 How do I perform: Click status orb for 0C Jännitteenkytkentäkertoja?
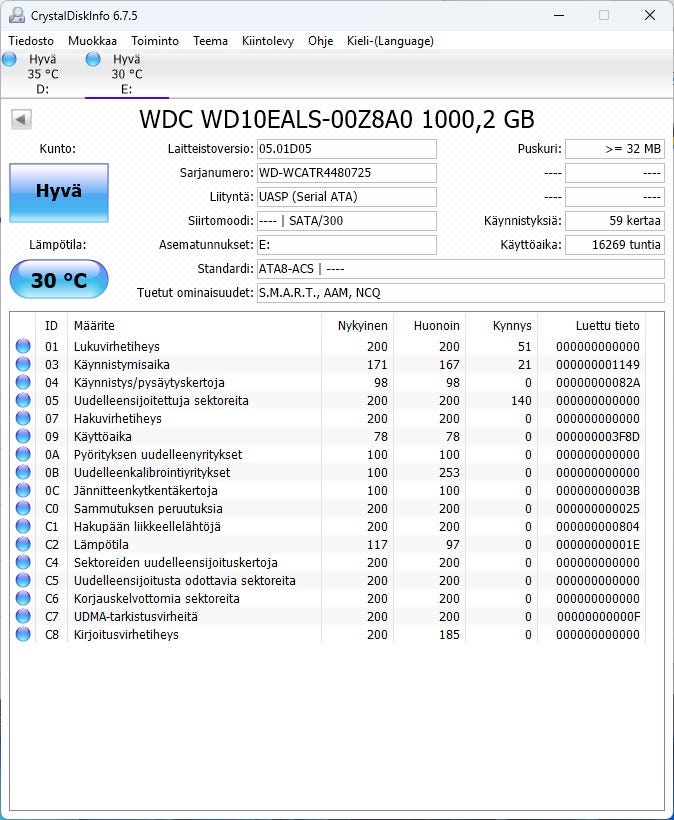point(23,490)
